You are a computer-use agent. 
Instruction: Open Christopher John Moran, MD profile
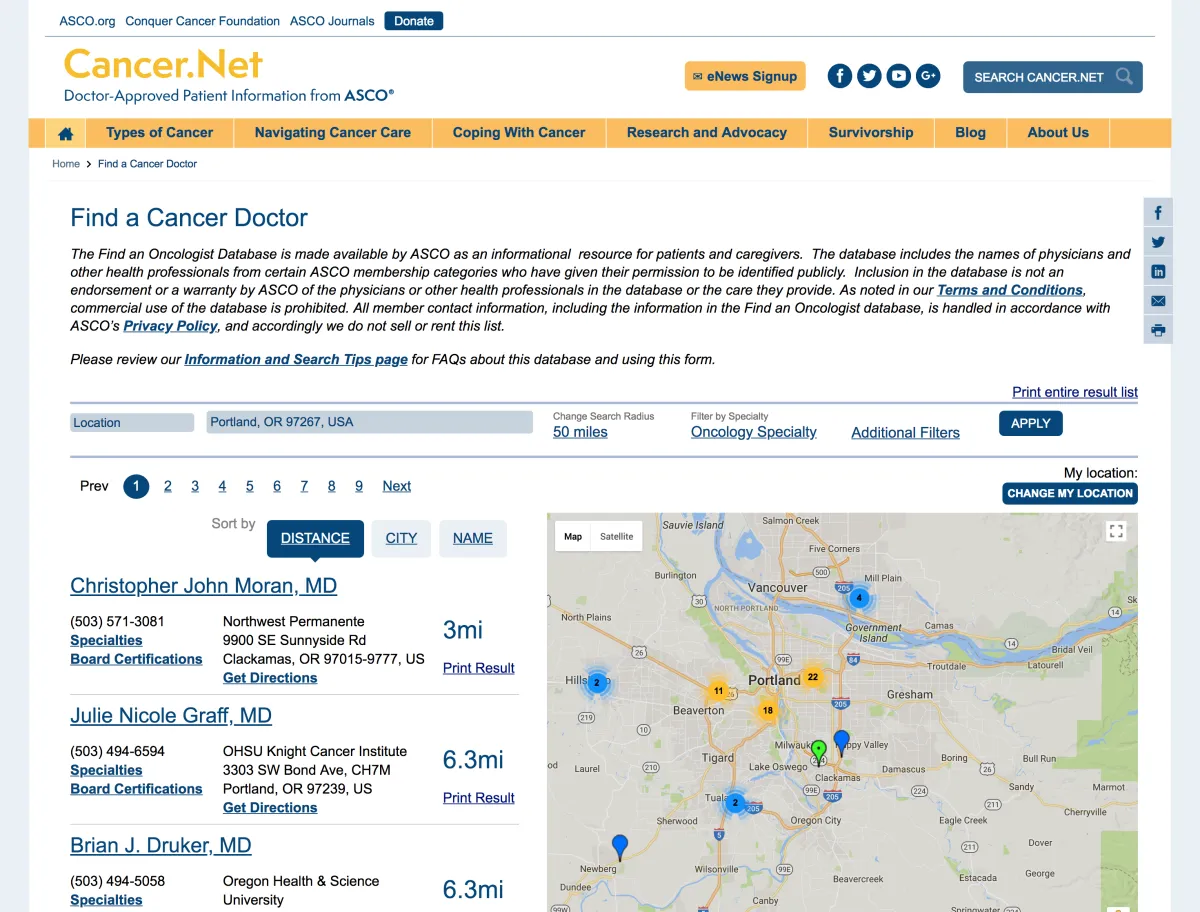[203, 586]
